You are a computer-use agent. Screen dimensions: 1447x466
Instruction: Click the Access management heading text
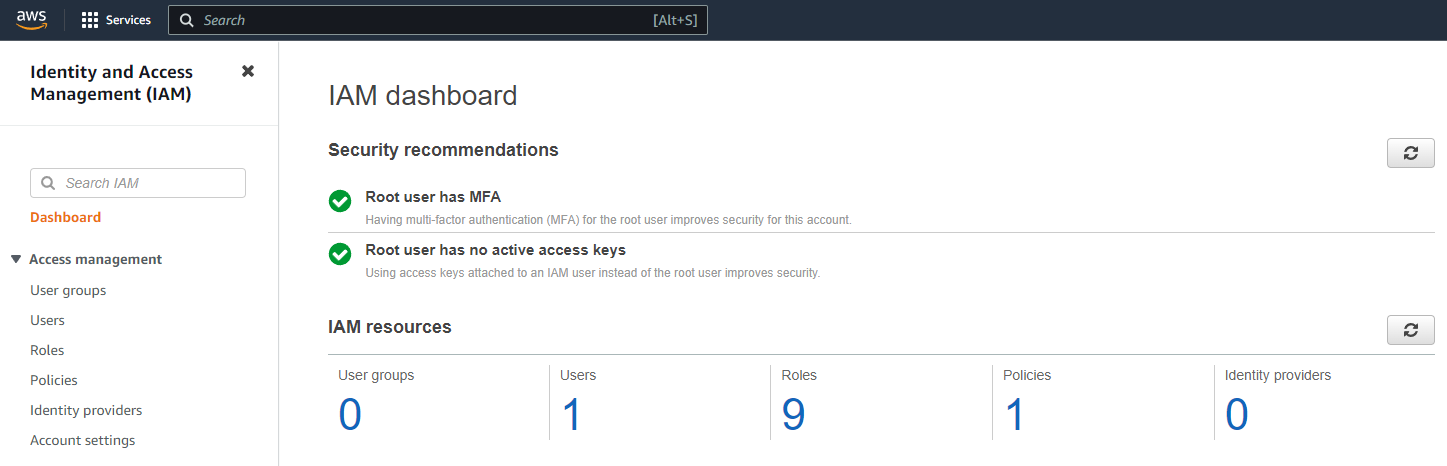pyautogui.click(x=95, y=259)
